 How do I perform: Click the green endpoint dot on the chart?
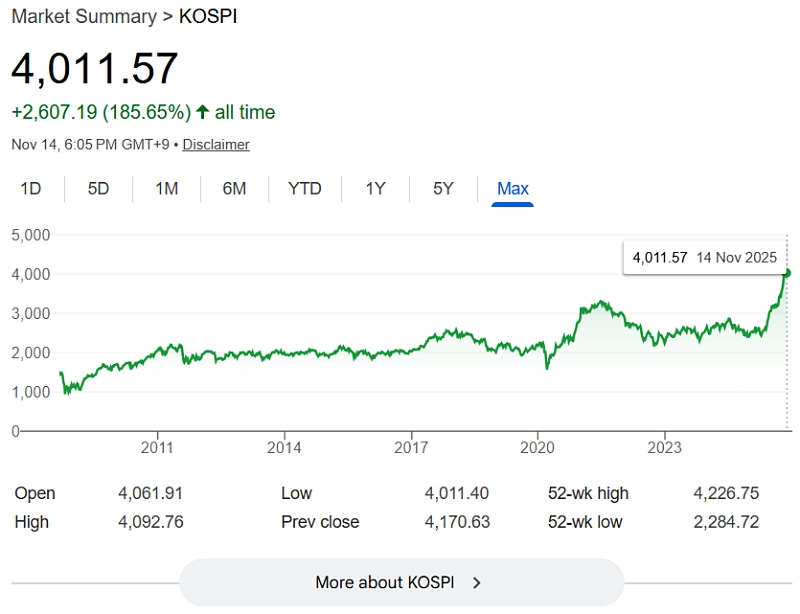coord(788,273)
